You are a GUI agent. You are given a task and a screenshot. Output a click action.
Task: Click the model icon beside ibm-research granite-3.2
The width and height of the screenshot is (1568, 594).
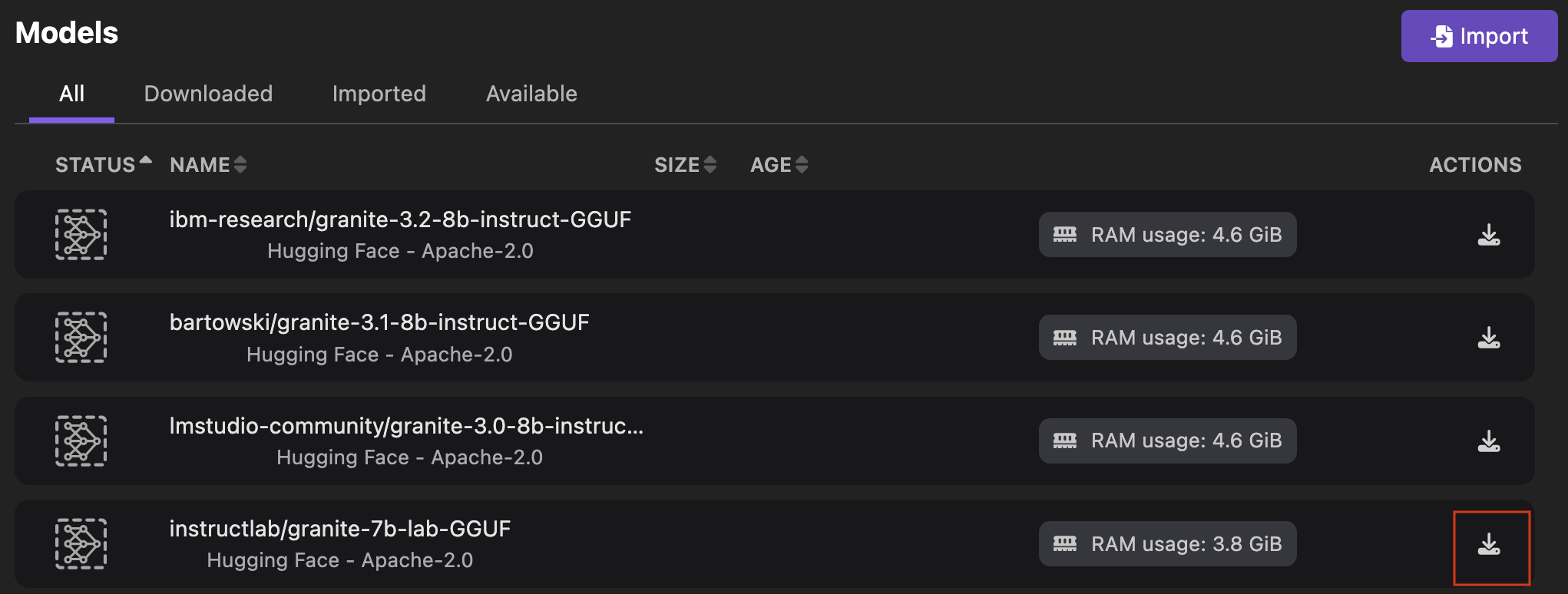pos(81,235)
